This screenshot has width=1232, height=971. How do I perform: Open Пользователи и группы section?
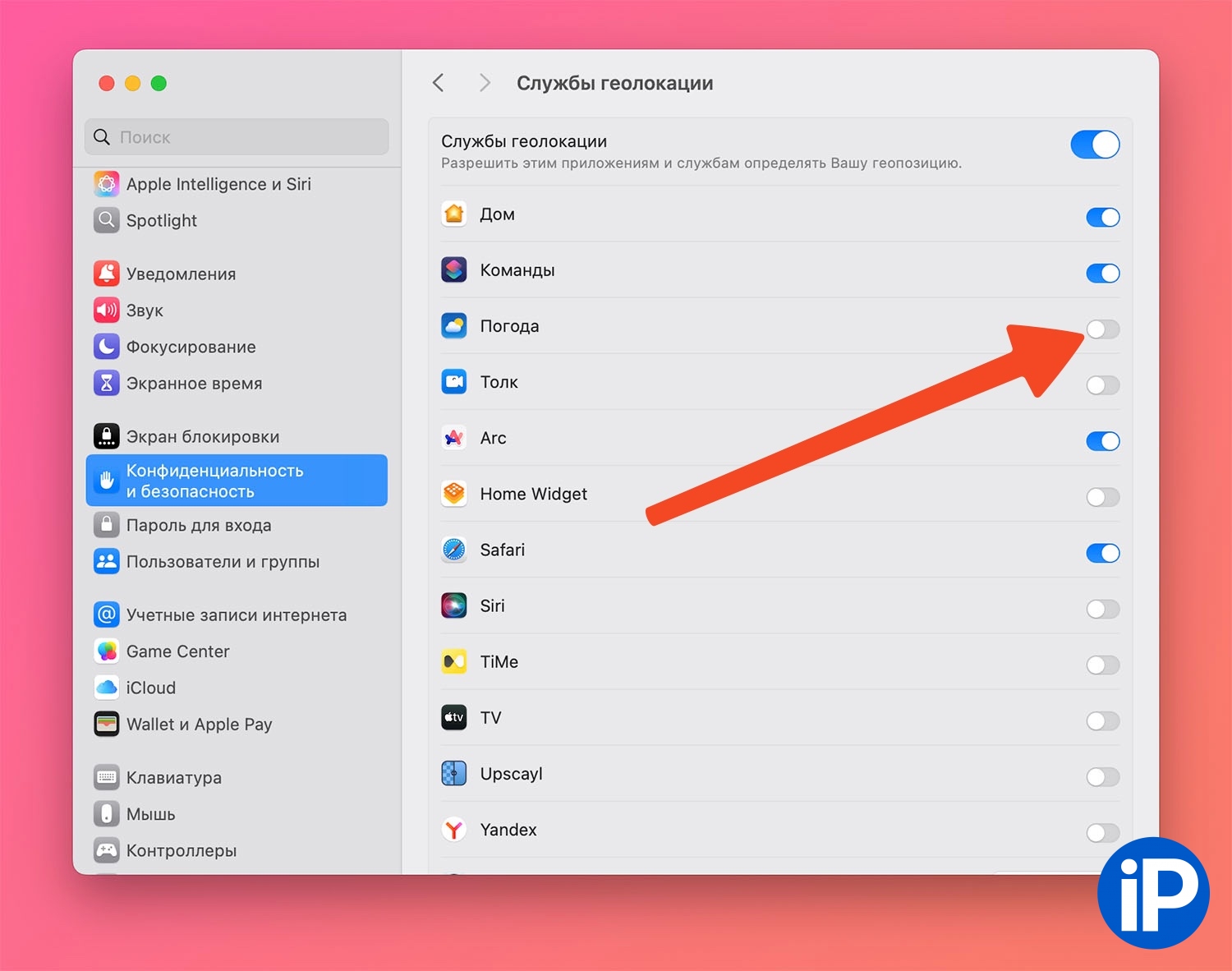point(223,562)
